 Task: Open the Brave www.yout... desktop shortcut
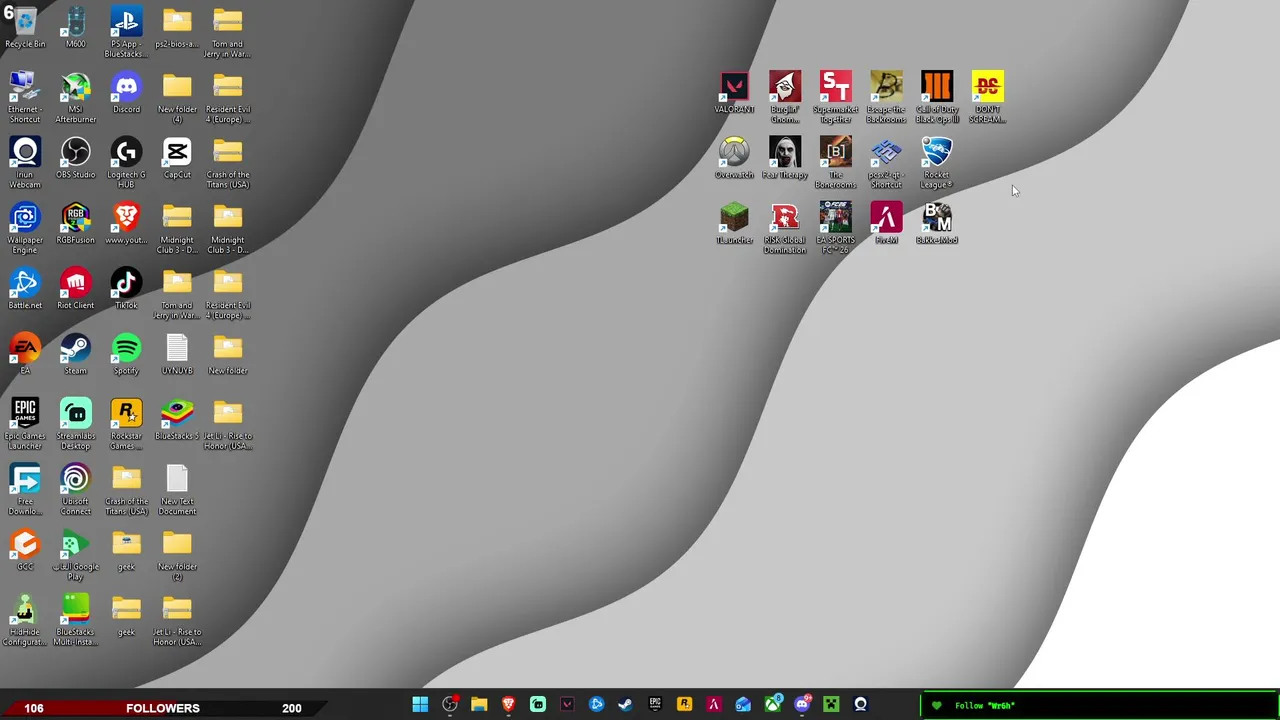pyautogui.click(x=126, y=223)
